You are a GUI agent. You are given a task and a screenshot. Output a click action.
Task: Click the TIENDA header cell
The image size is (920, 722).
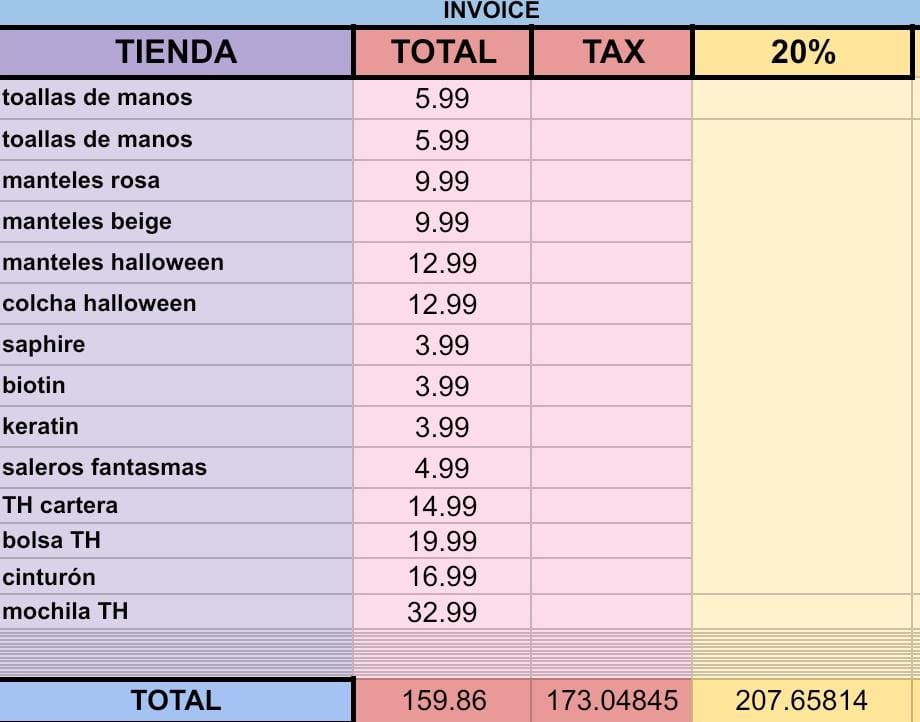176,52
